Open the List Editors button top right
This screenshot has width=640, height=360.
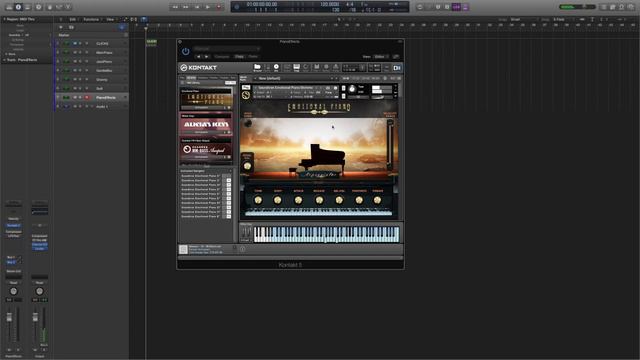tap(604, 7)
